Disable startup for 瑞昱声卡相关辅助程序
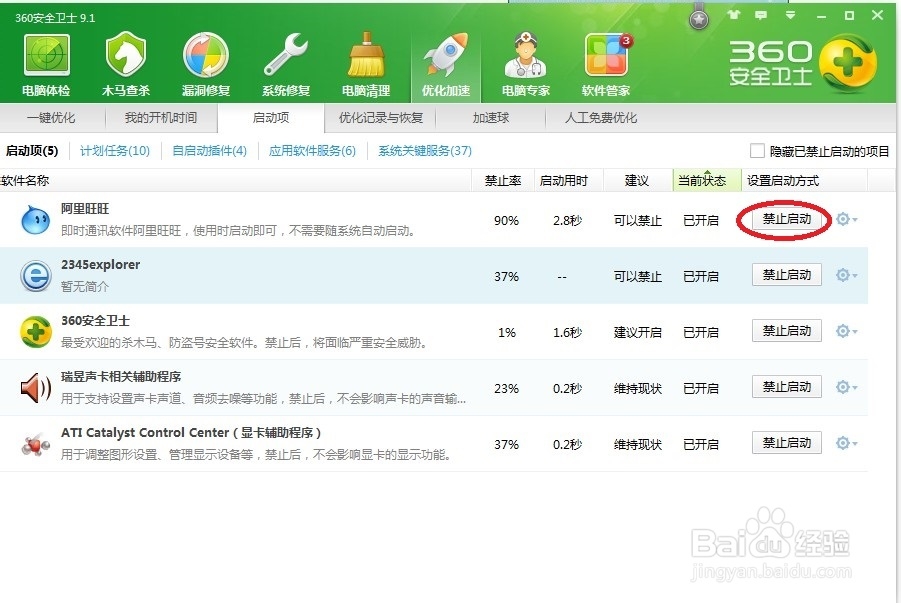901x603 pixels. coord(787,387)
